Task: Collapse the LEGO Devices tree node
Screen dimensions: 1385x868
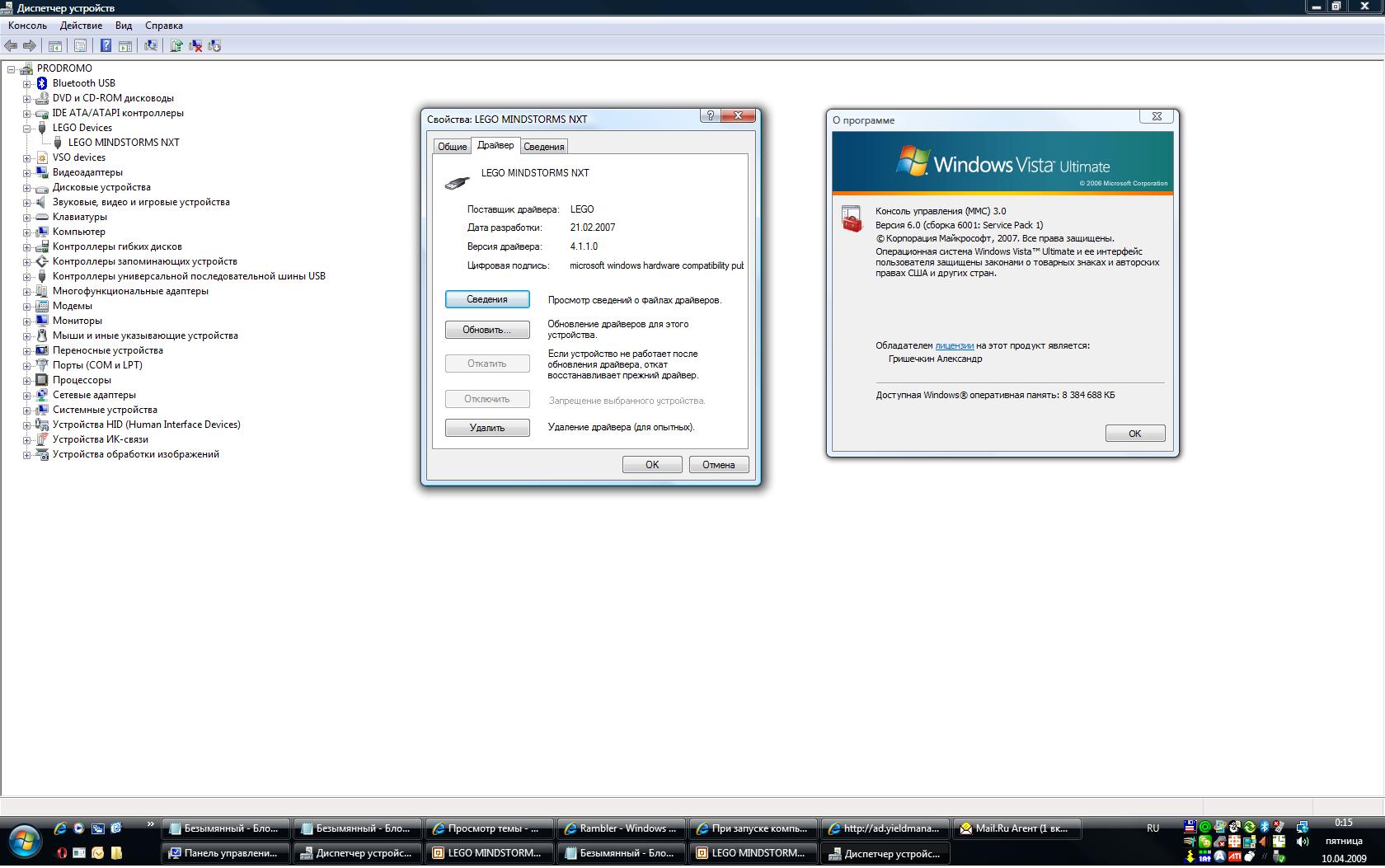Action: 27,129
